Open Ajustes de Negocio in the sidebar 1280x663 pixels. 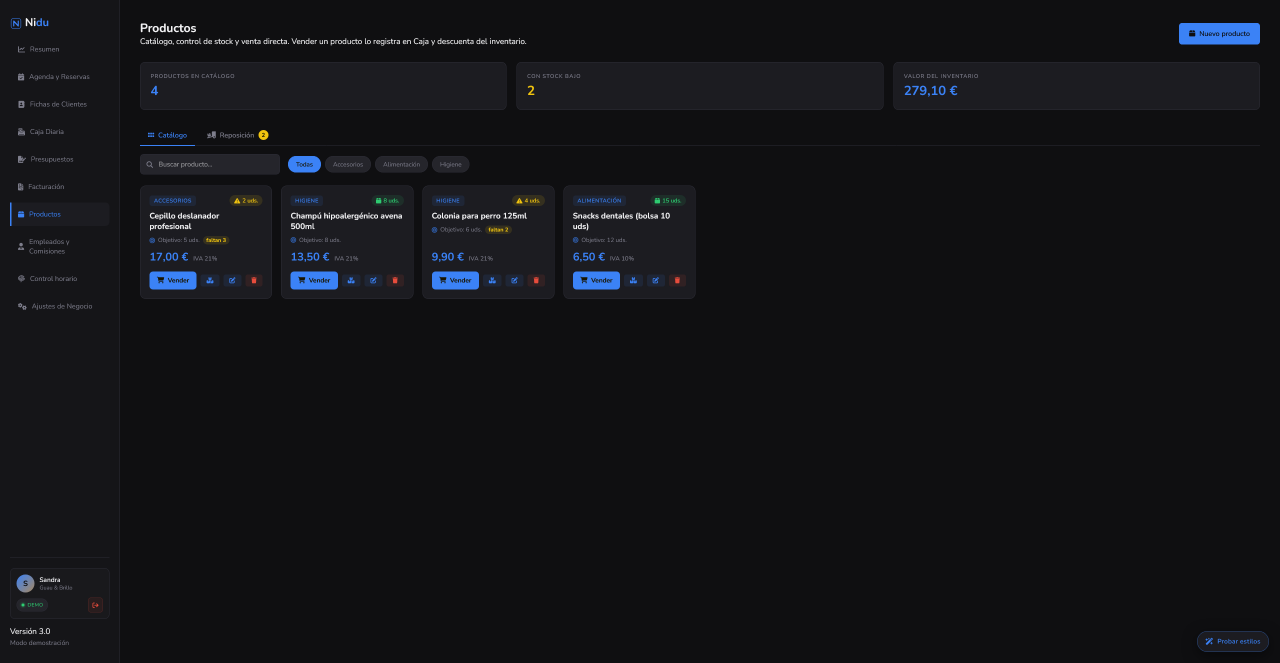[x=60, y=306]
